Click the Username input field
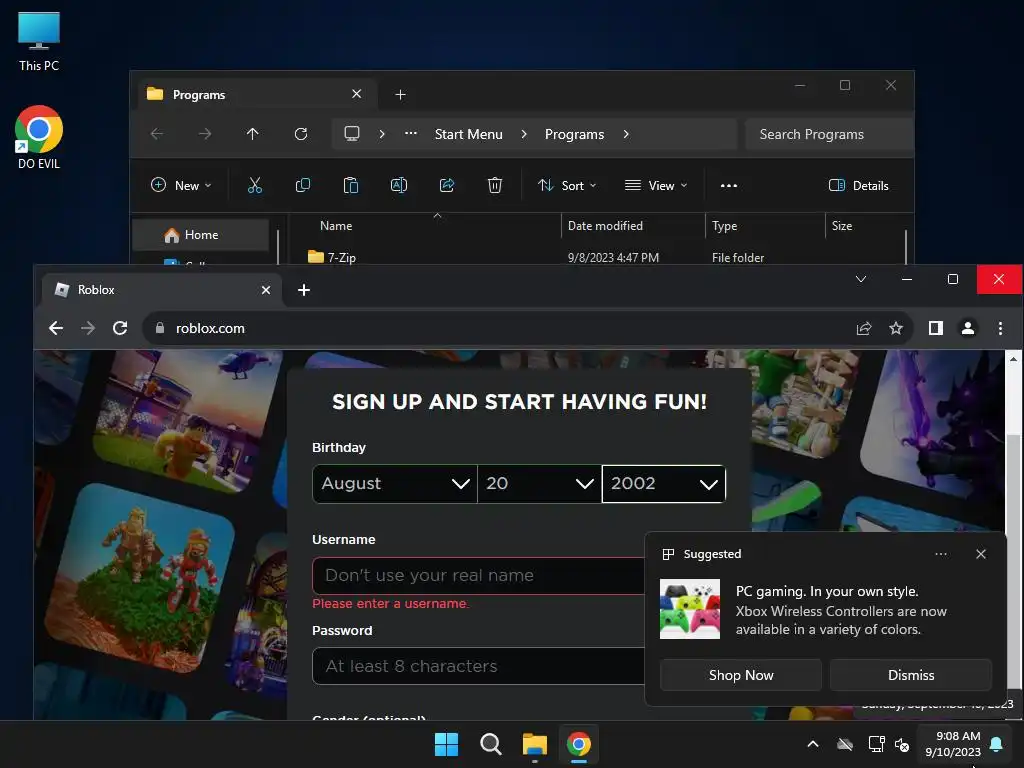Screen dimensions: 1024x768 (478, 575)
